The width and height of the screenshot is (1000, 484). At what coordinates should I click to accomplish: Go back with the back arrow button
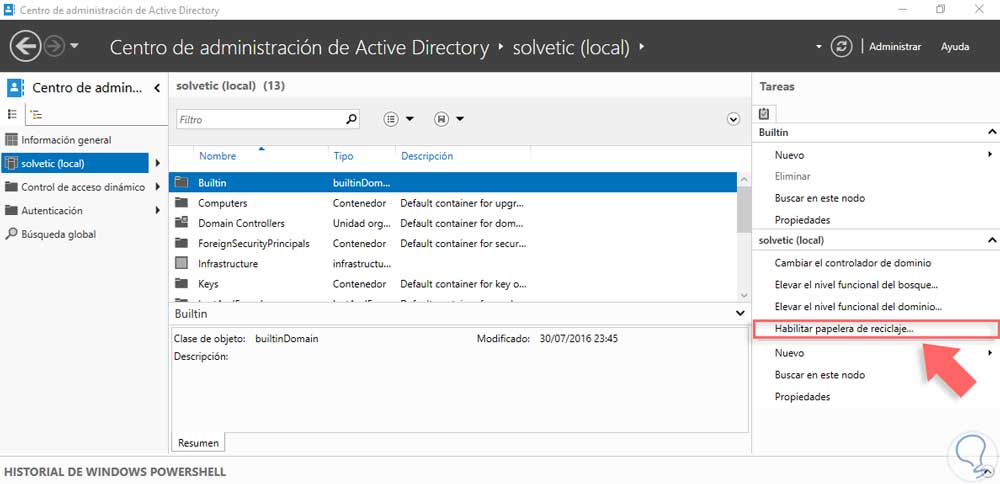pos(26,47)
